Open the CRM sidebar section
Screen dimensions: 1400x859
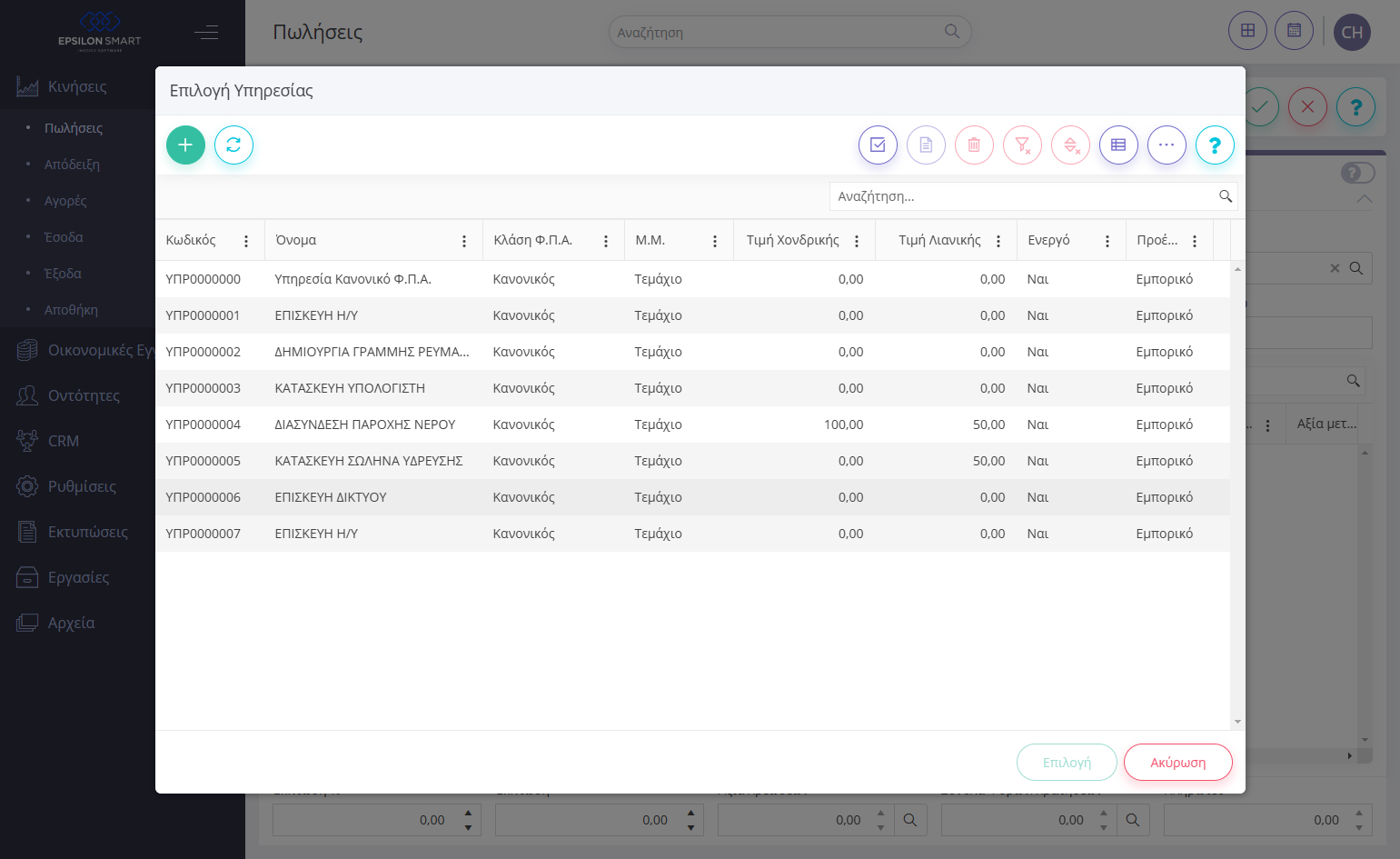click(x=64, y=441)
